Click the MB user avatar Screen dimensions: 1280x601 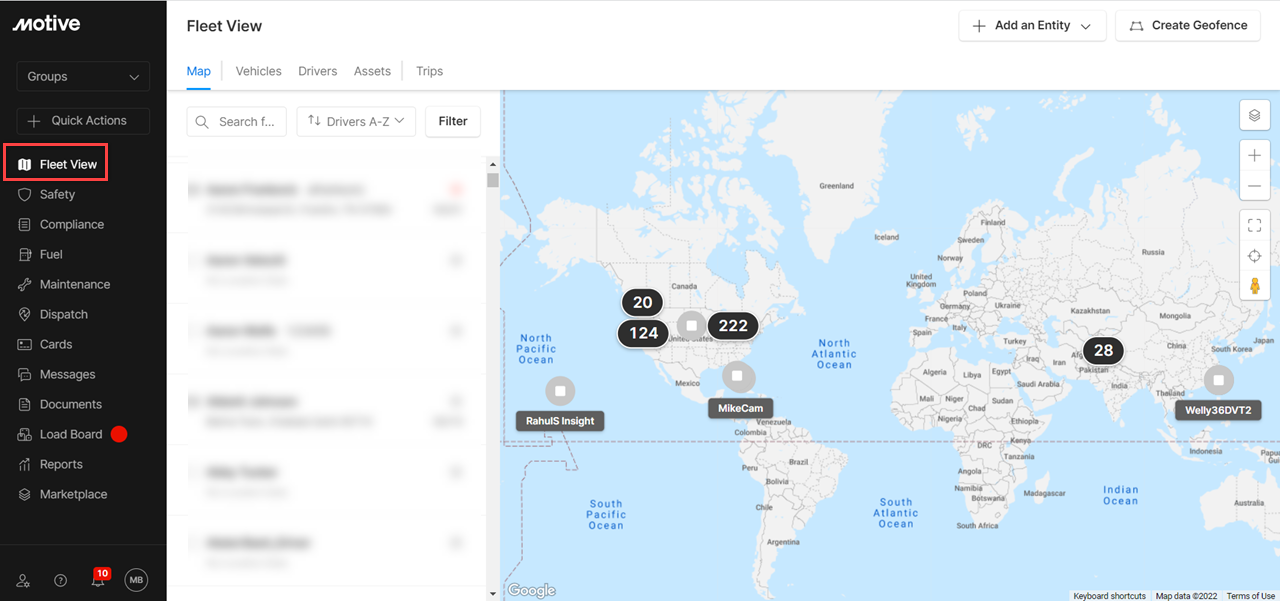coord(136,580)
